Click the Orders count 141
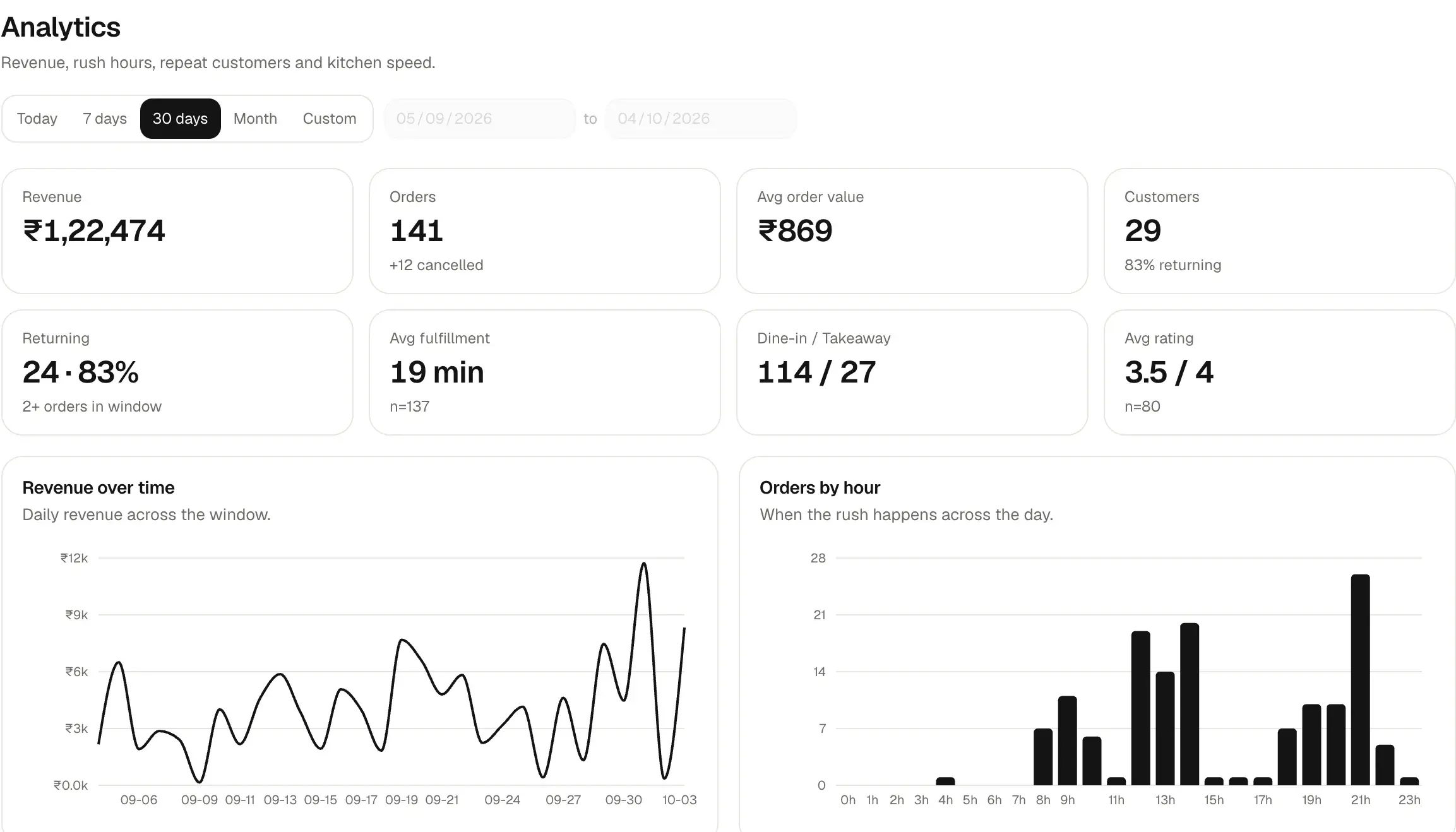The width and height of the screenshot is (1456, 832). pyautogui.click(x=417, y=230)
